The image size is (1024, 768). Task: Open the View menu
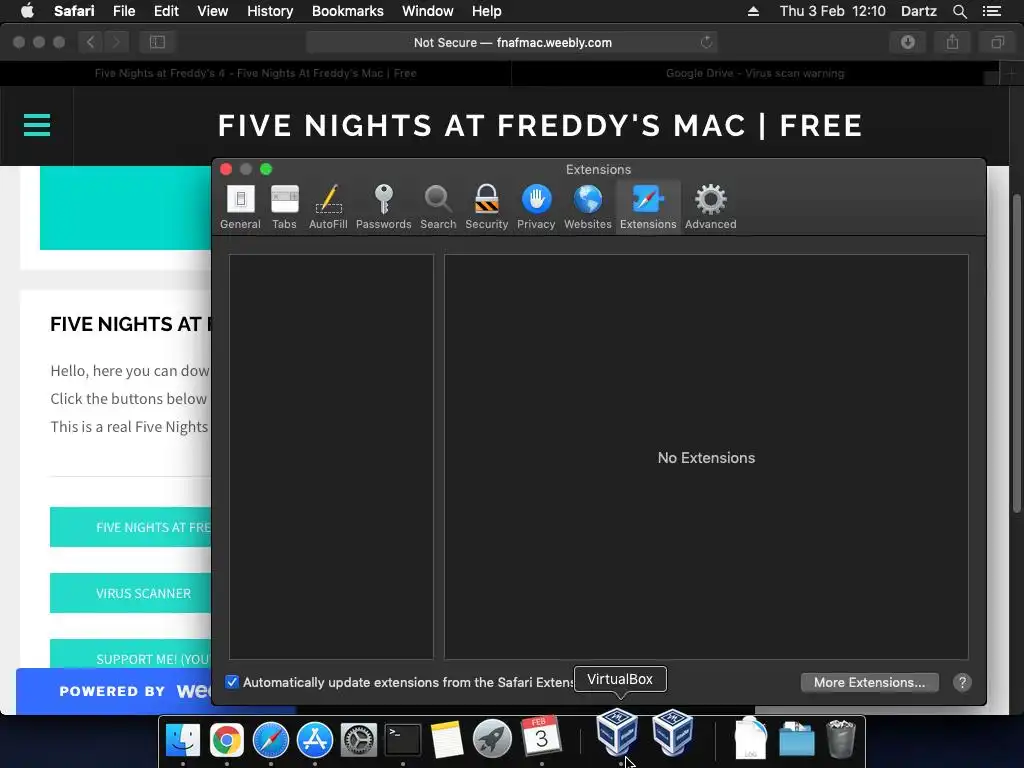pyautogui.click(x=213, y=11)
